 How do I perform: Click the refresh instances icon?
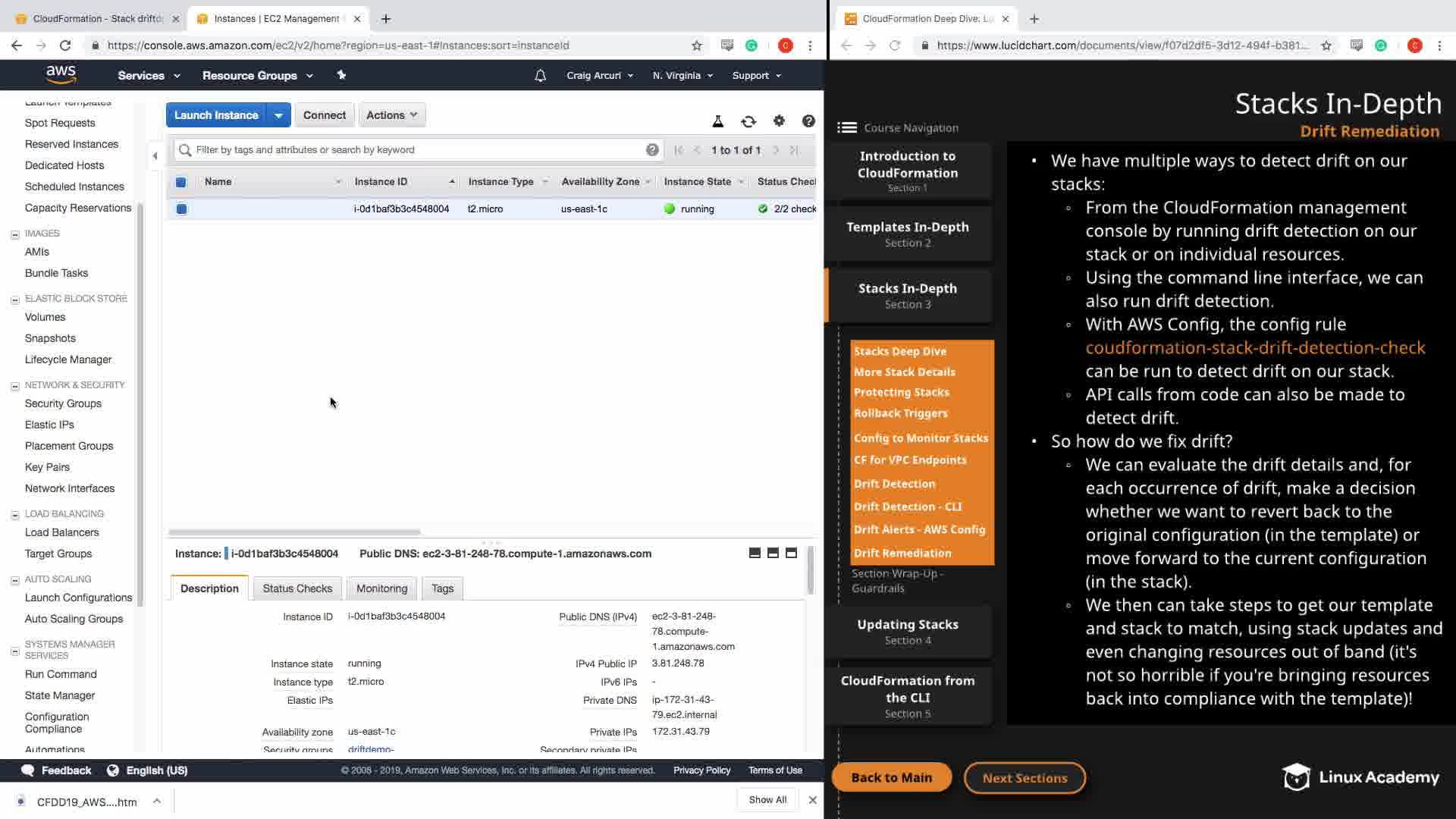[748, 121]
